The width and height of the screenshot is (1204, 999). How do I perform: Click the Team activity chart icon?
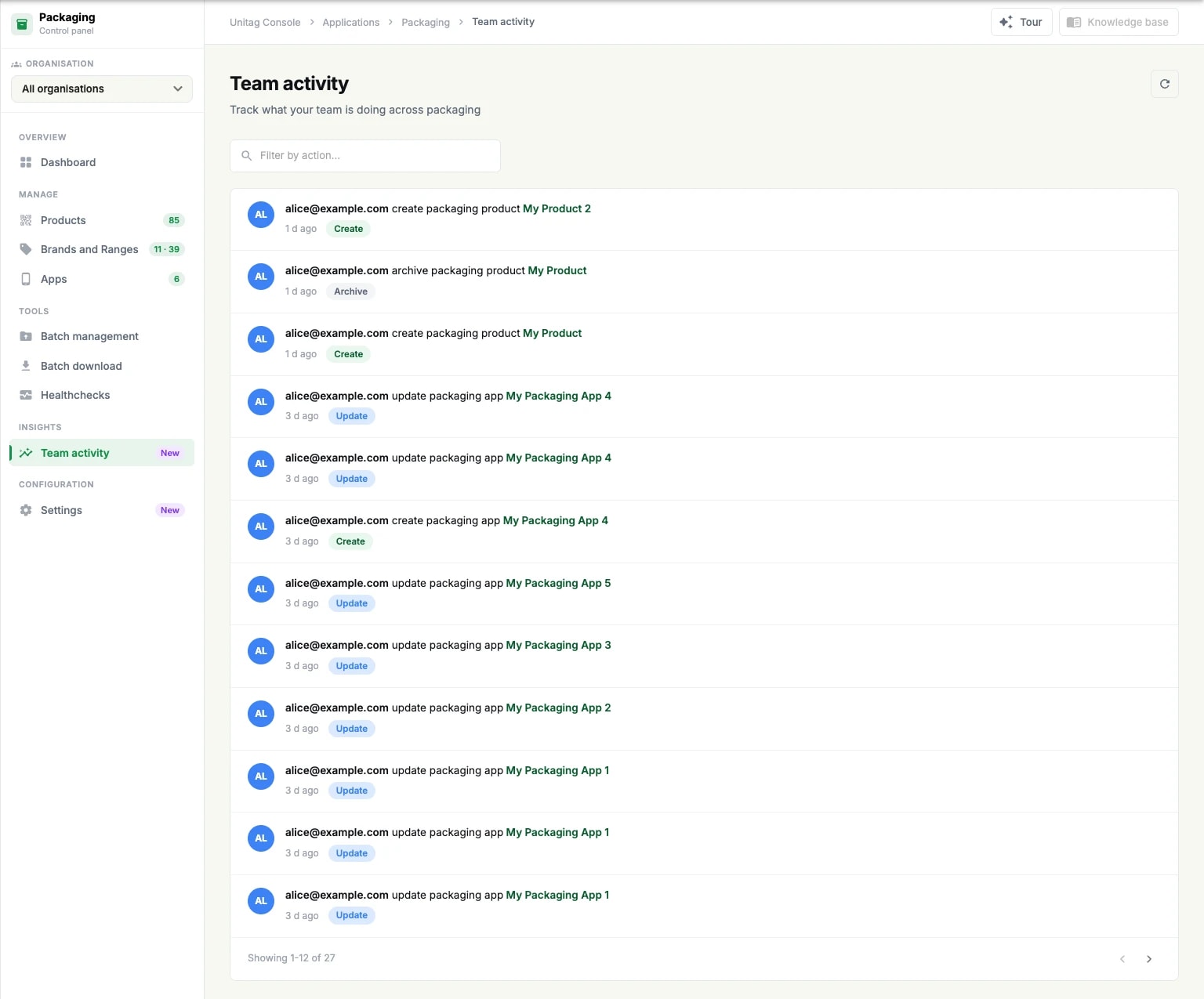26,453
